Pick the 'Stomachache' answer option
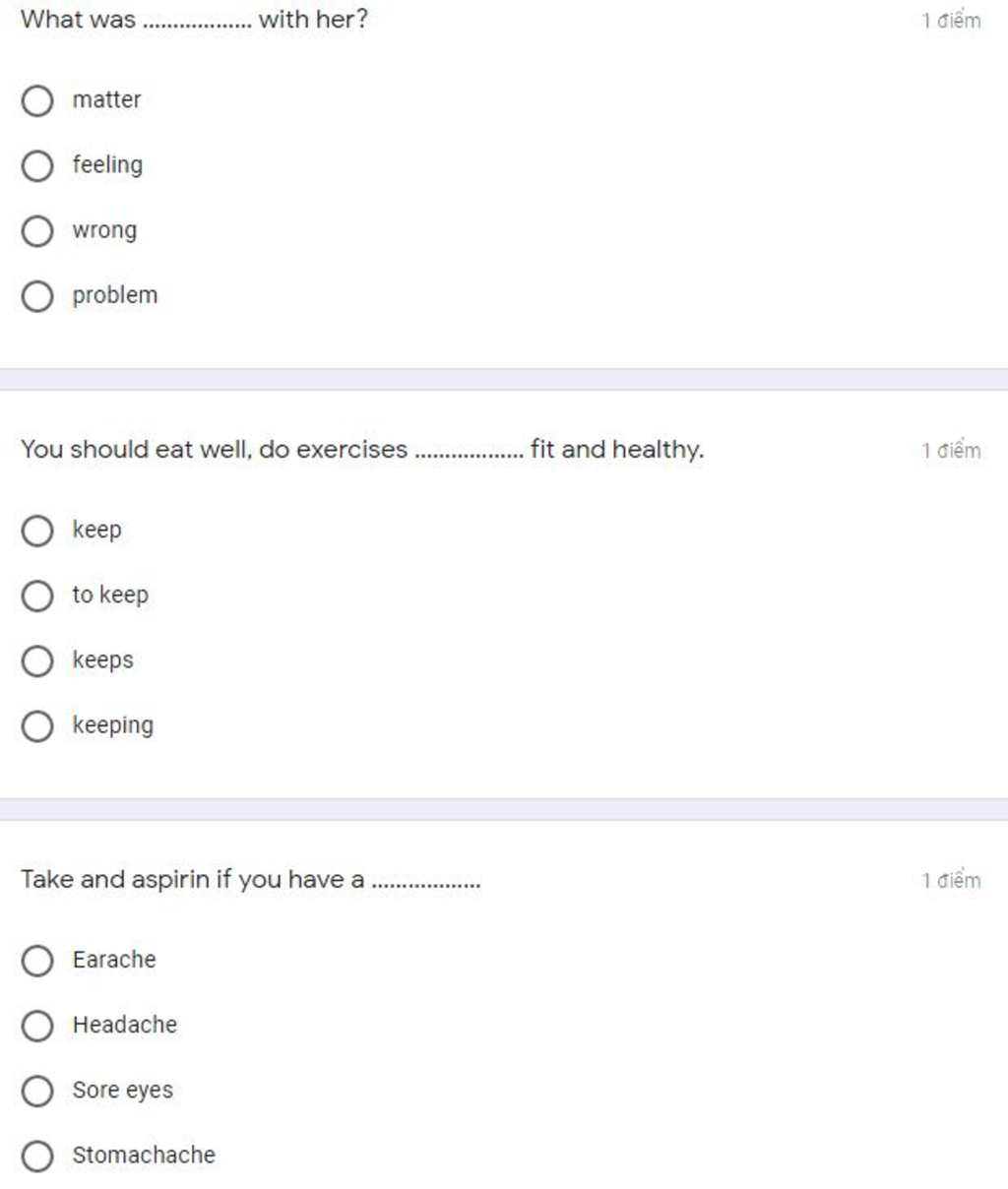The height and width of the screenshot is (1189, 1008). (x=37, y=1156)
